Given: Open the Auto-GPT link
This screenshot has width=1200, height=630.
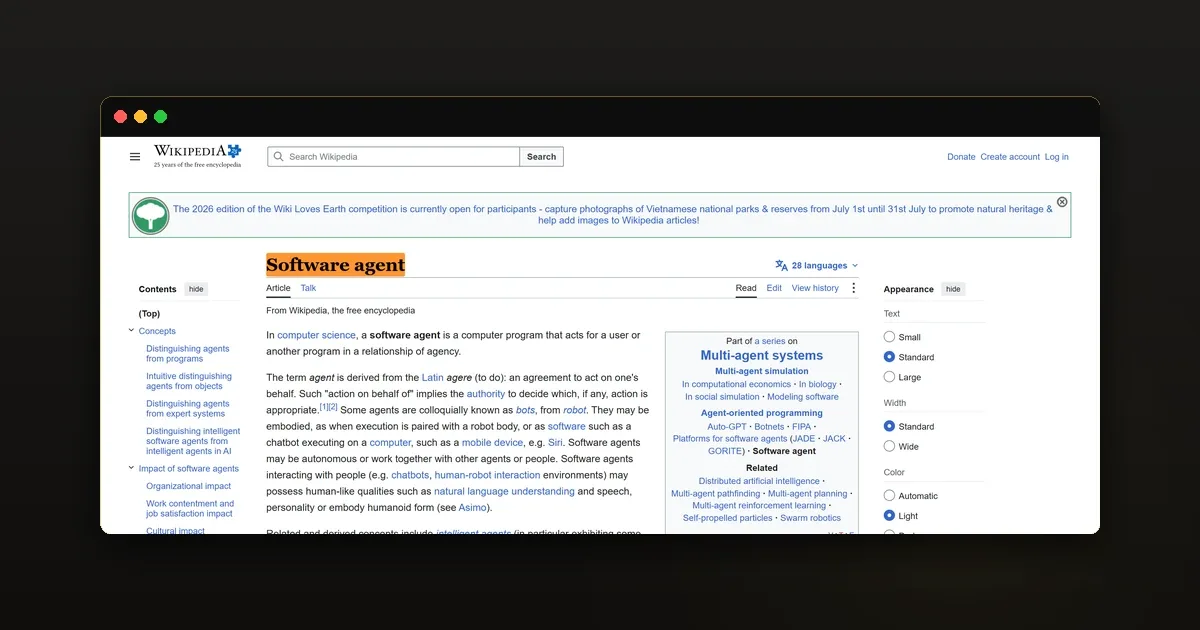Looking at the screenshot, I should click(727, 427).
